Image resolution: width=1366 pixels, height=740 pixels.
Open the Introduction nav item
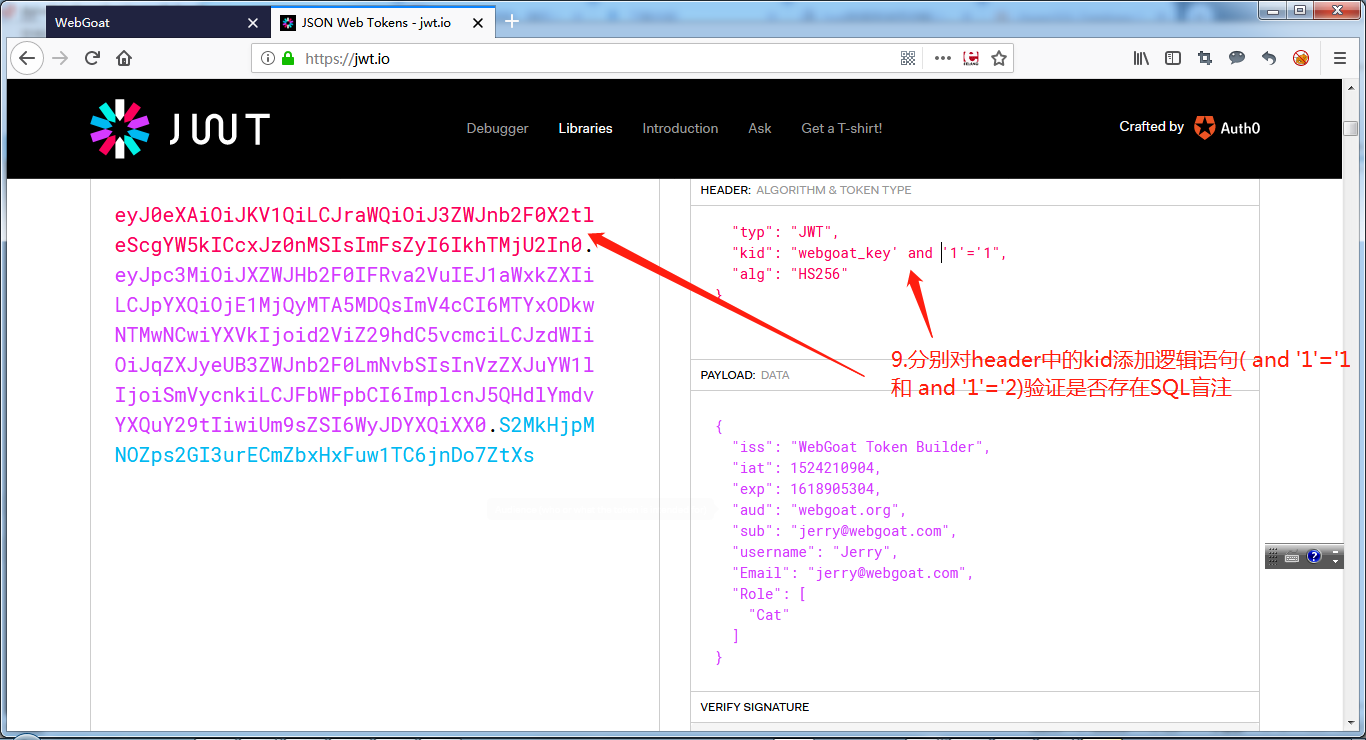point(680,128)
